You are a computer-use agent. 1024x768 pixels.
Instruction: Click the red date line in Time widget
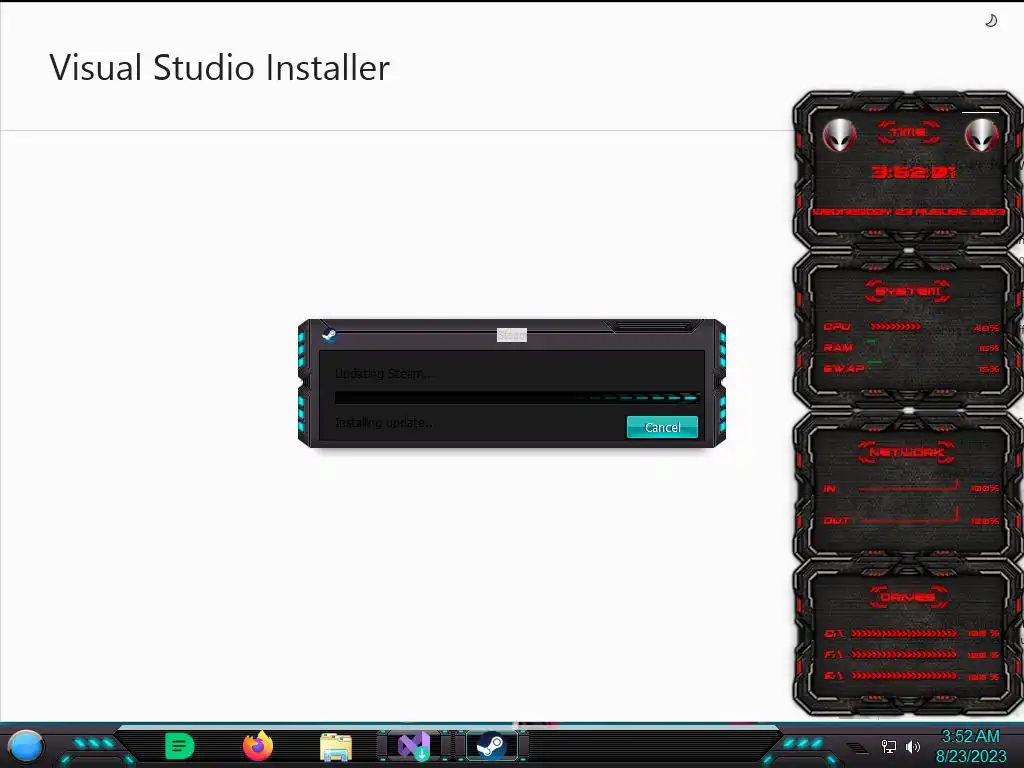click(x=908, y=212)
